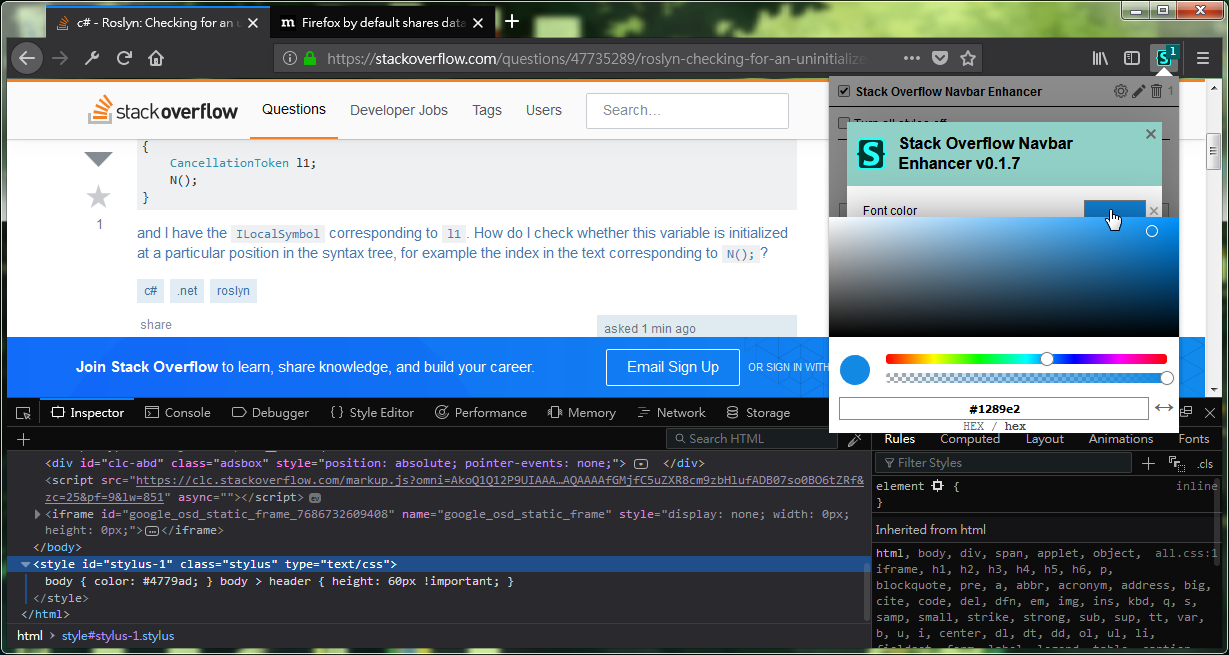Open the Computed styles tab

click(970, 439)
